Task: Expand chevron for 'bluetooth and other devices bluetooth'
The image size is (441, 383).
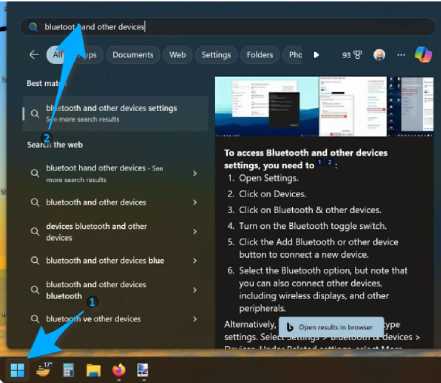Action: [x=195, y=290]
